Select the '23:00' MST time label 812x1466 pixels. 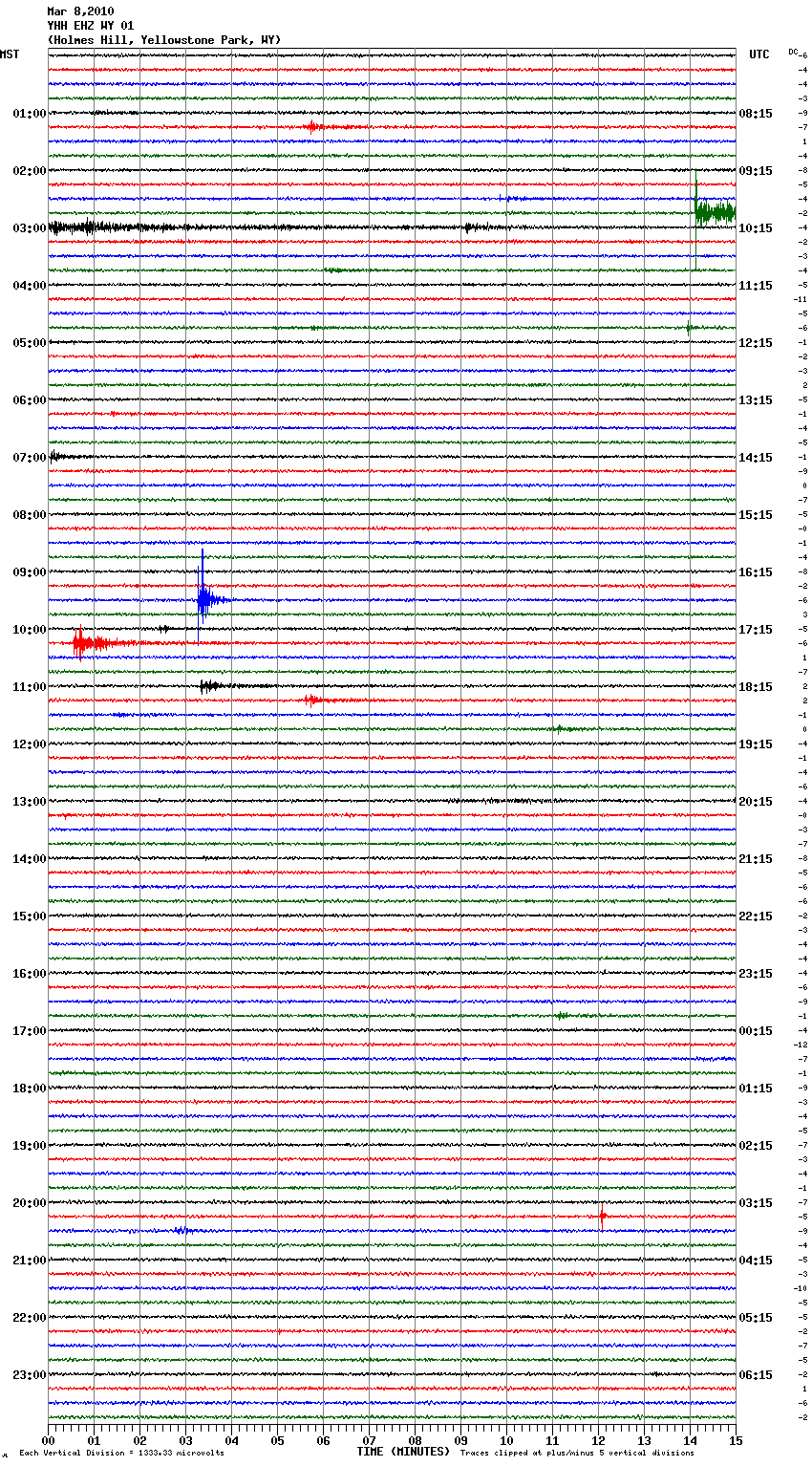pyautogui.click(x=30, y=1375)
